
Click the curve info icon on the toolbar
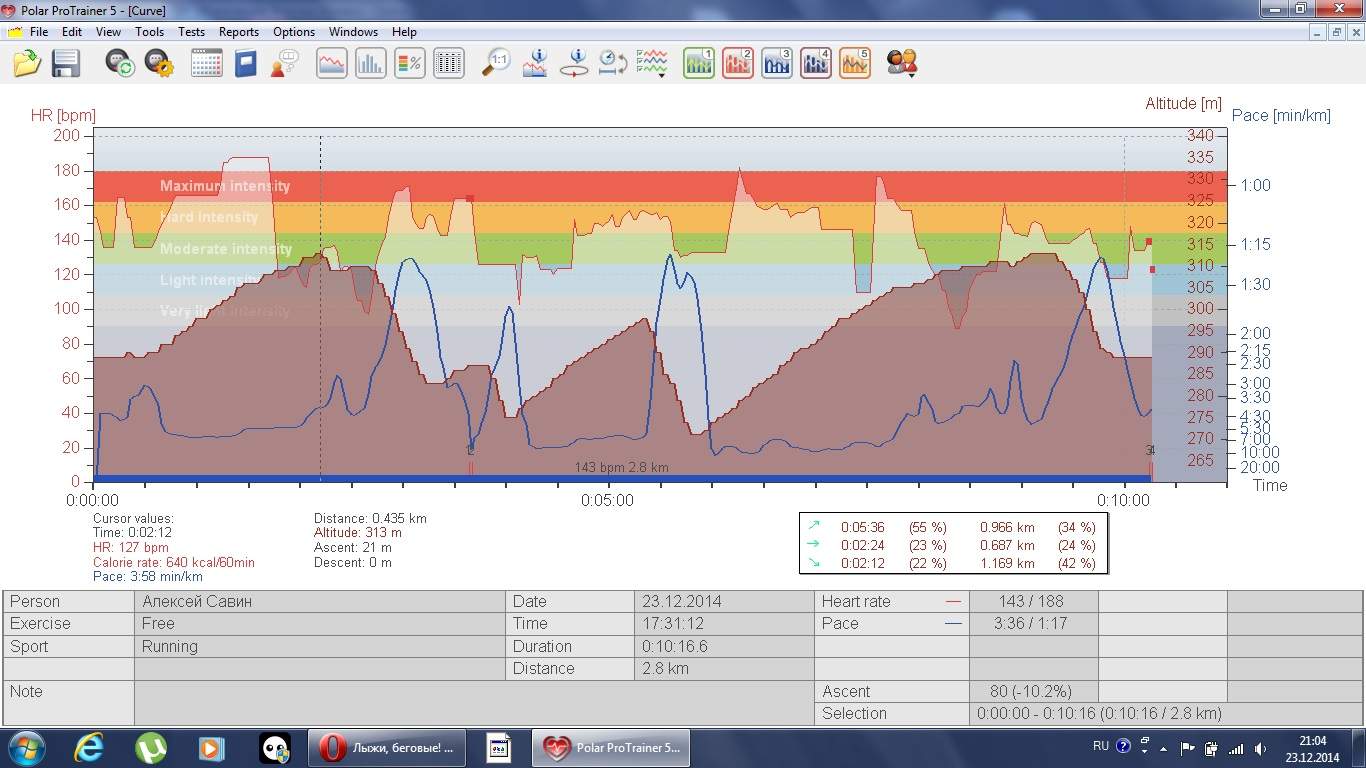click(x=535, y=63)
